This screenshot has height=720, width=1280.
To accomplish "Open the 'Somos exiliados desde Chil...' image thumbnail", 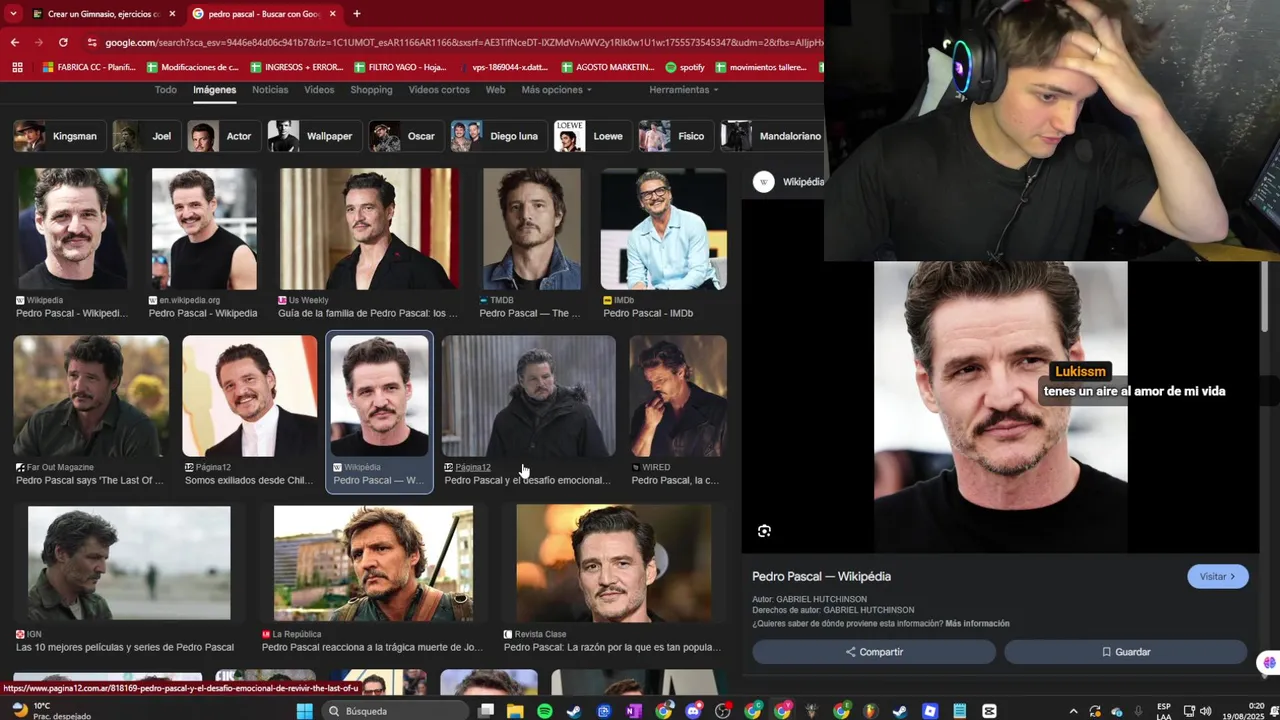I will [x=250, y=396].
